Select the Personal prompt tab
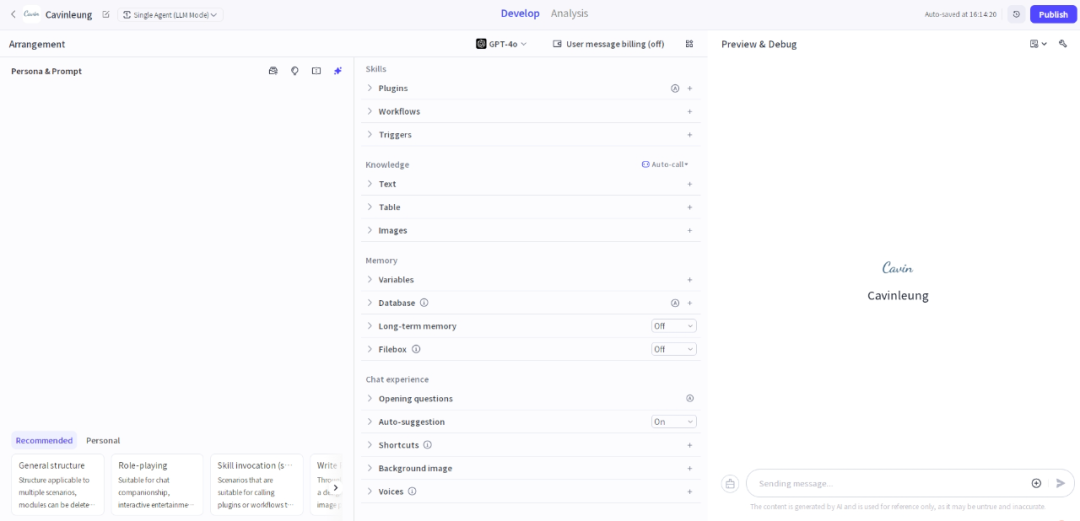The image size is (1080, 521). click(103, 440)
